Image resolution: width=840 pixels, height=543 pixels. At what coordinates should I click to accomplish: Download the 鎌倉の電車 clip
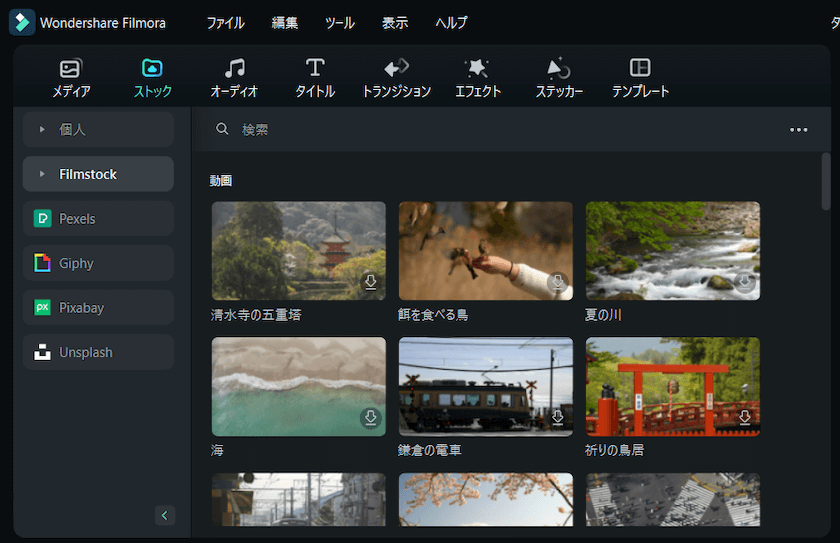click(558, 417)
